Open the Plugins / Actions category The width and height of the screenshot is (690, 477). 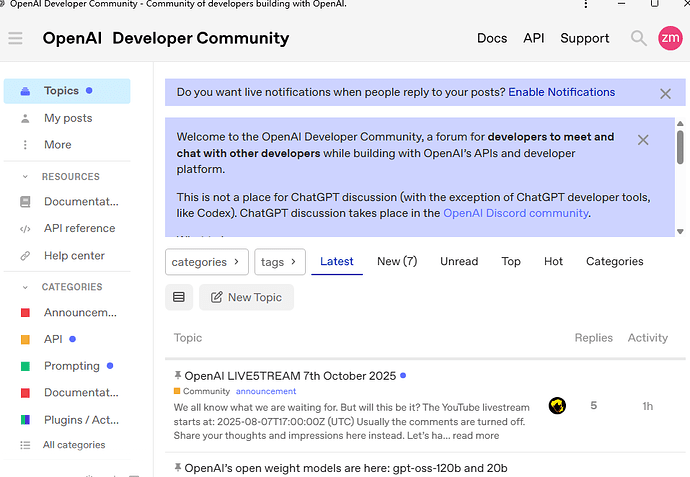pyautogui.click(x=67, y=420)
